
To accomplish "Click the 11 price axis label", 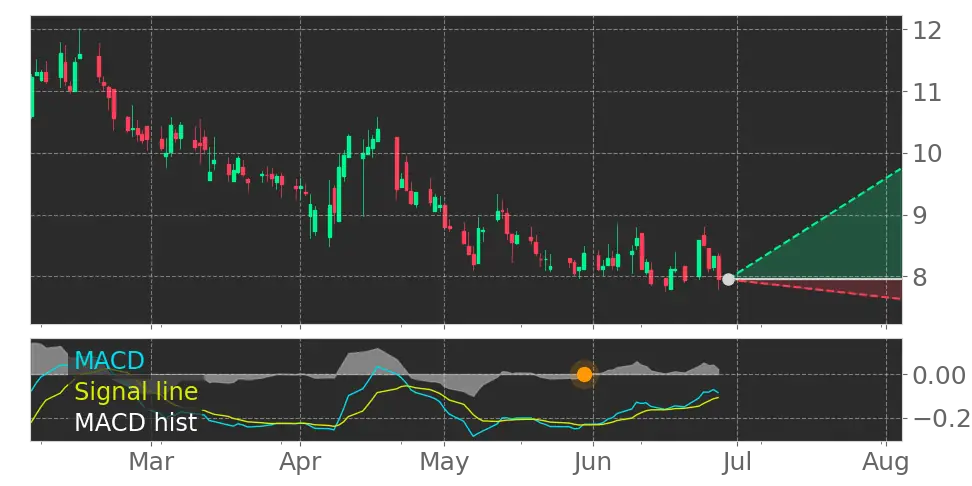I will coord(927,92).
